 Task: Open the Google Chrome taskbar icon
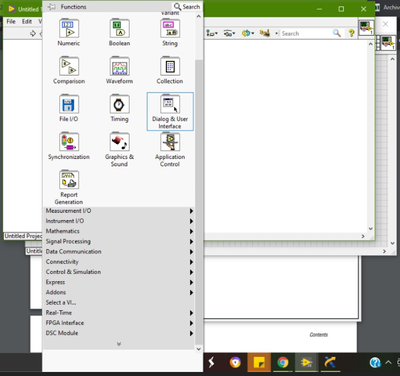click(x=283, y=362)
